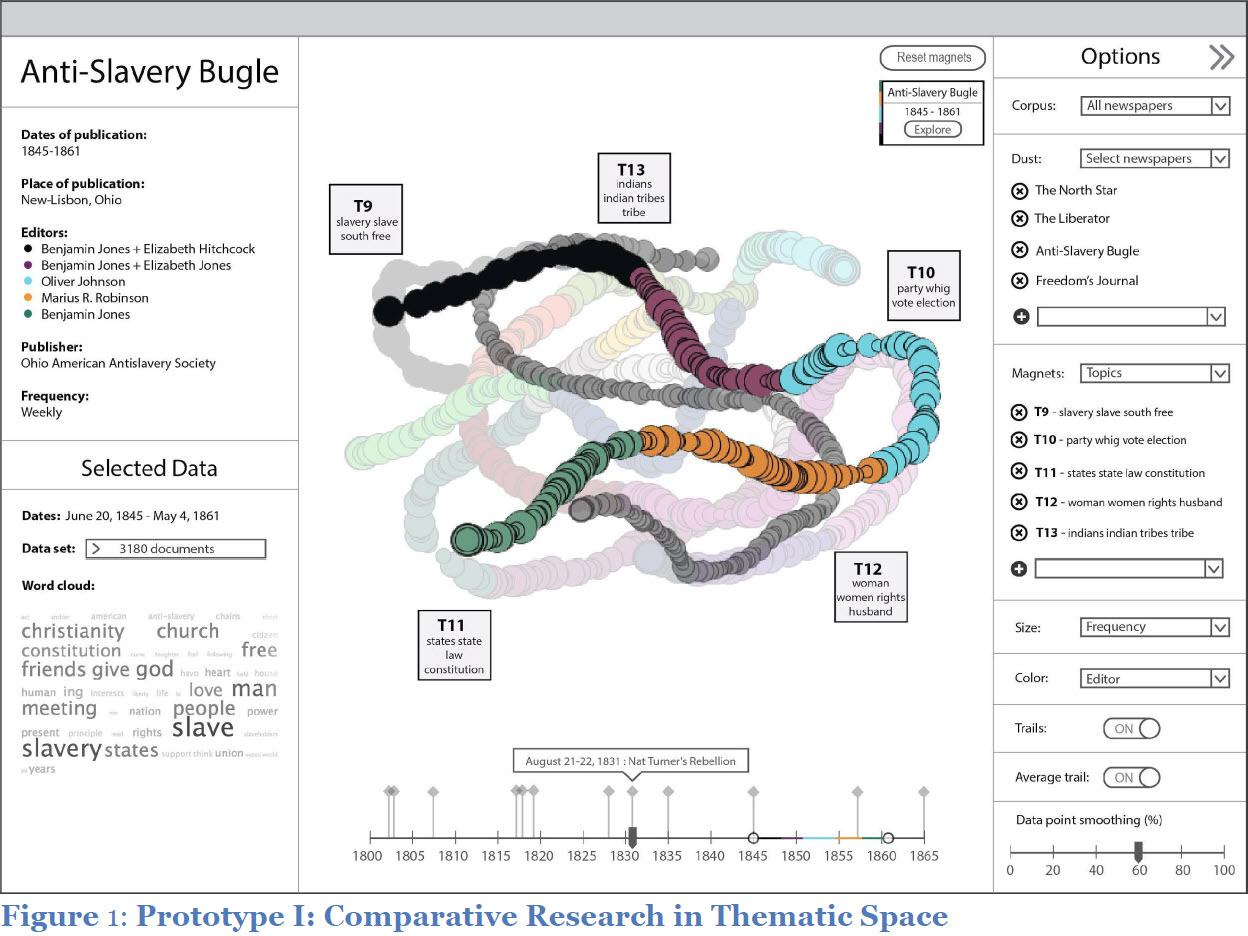Add a magnet with the plus icon under Magnets
This screenshot has width=1248, height=936.
pos(1019,569)
